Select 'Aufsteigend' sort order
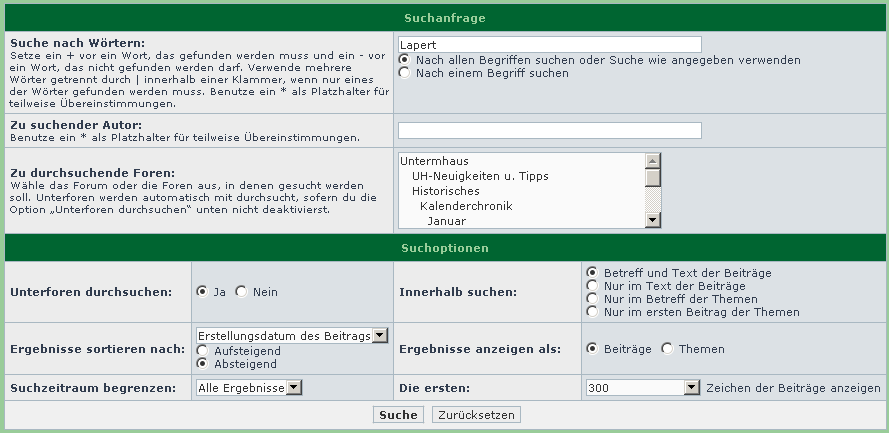The image size is (889, 433). tap(203, 351)
